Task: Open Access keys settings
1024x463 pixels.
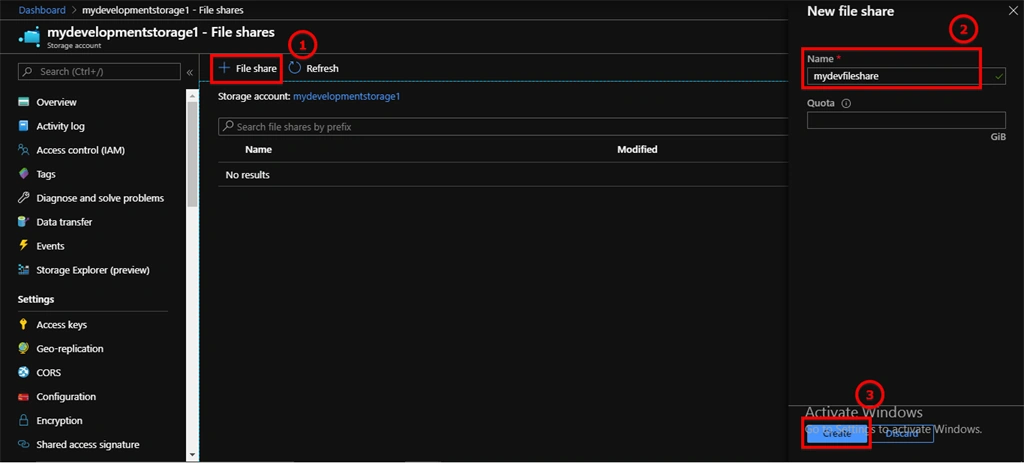Action: (61, 325)
